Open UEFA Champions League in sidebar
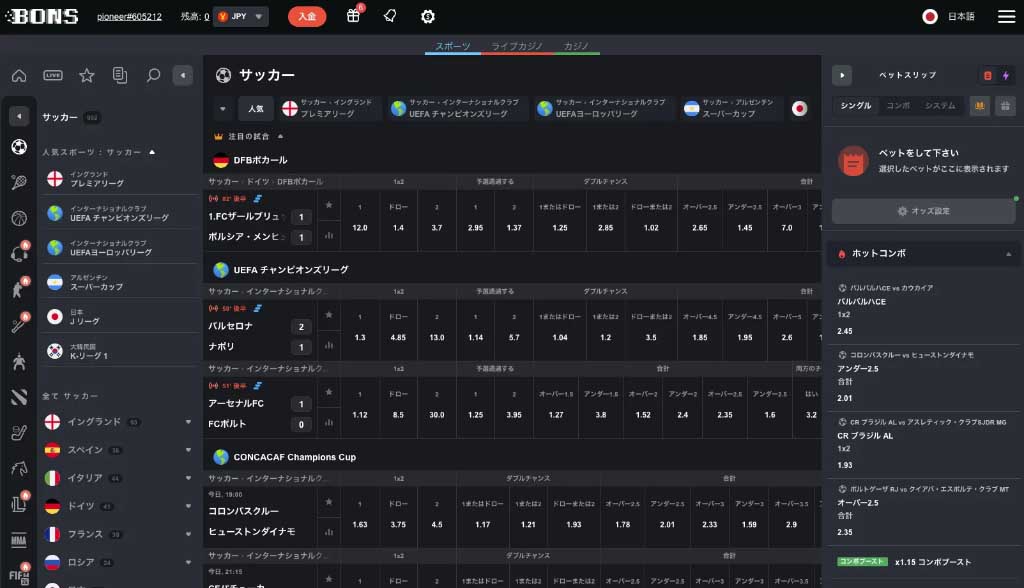 coord(120,213)
